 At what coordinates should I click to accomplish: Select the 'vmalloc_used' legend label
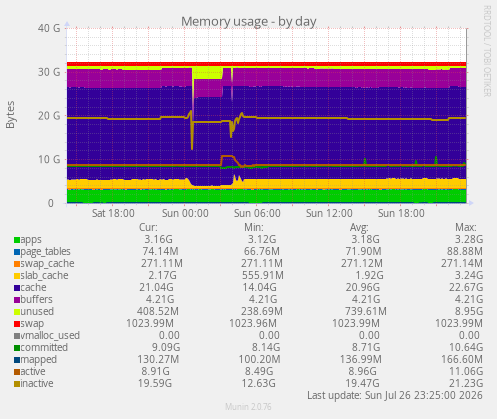[50, 335]
